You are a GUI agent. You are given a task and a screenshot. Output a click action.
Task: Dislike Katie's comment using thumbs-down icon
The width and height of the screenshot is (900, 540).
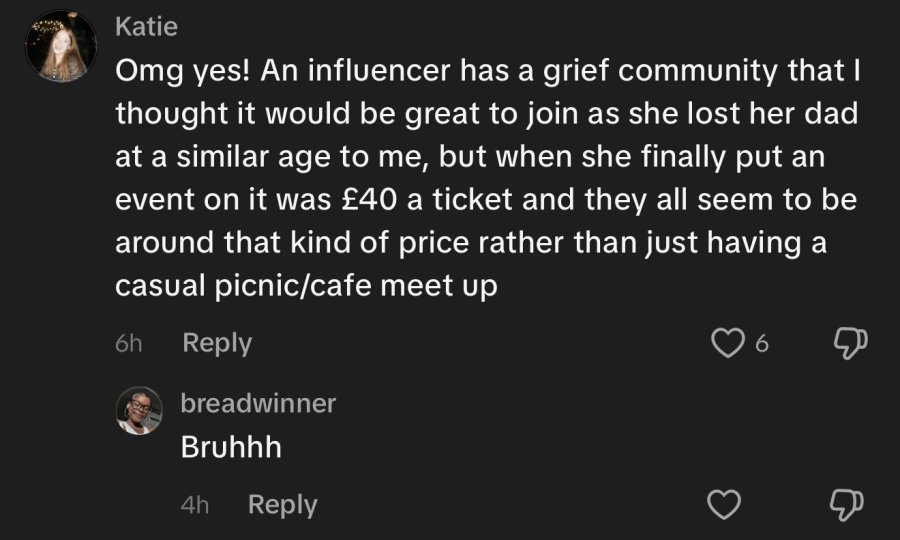point(850,343)
